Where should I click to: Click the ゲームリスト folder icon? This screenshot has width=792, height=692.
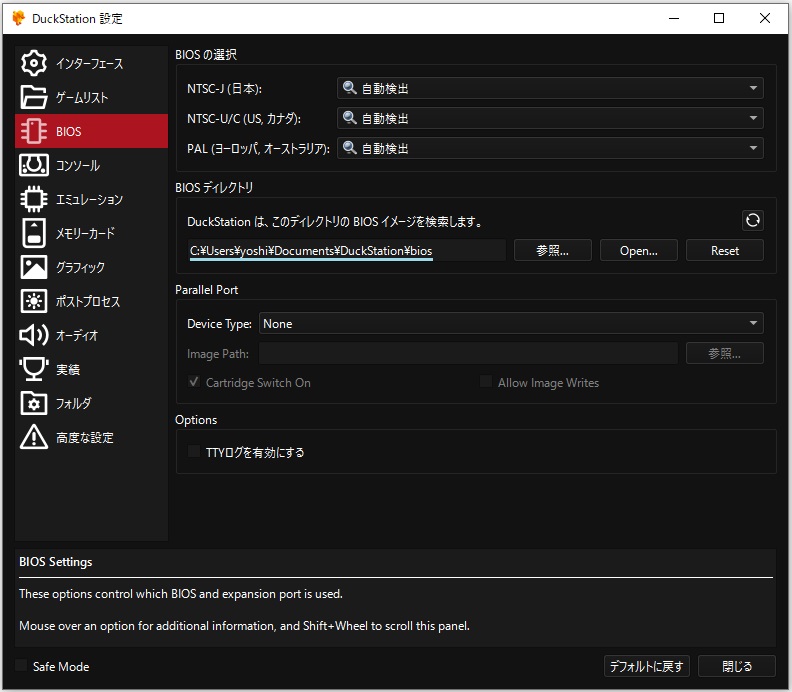pyautogui.click(x=34, y=97)
